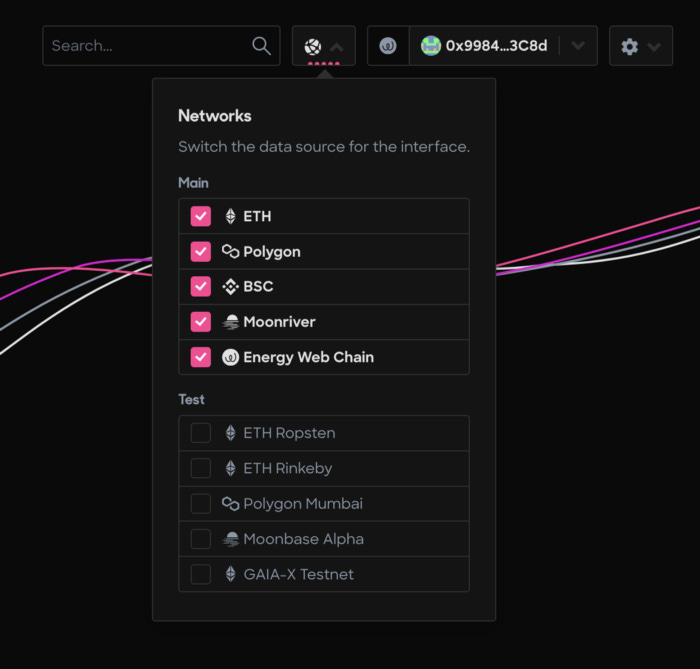Screen dimensions: 700x669
Task: Expand the settings dropdown chevron
Action: pyautogui.click(x=654, y=46)
